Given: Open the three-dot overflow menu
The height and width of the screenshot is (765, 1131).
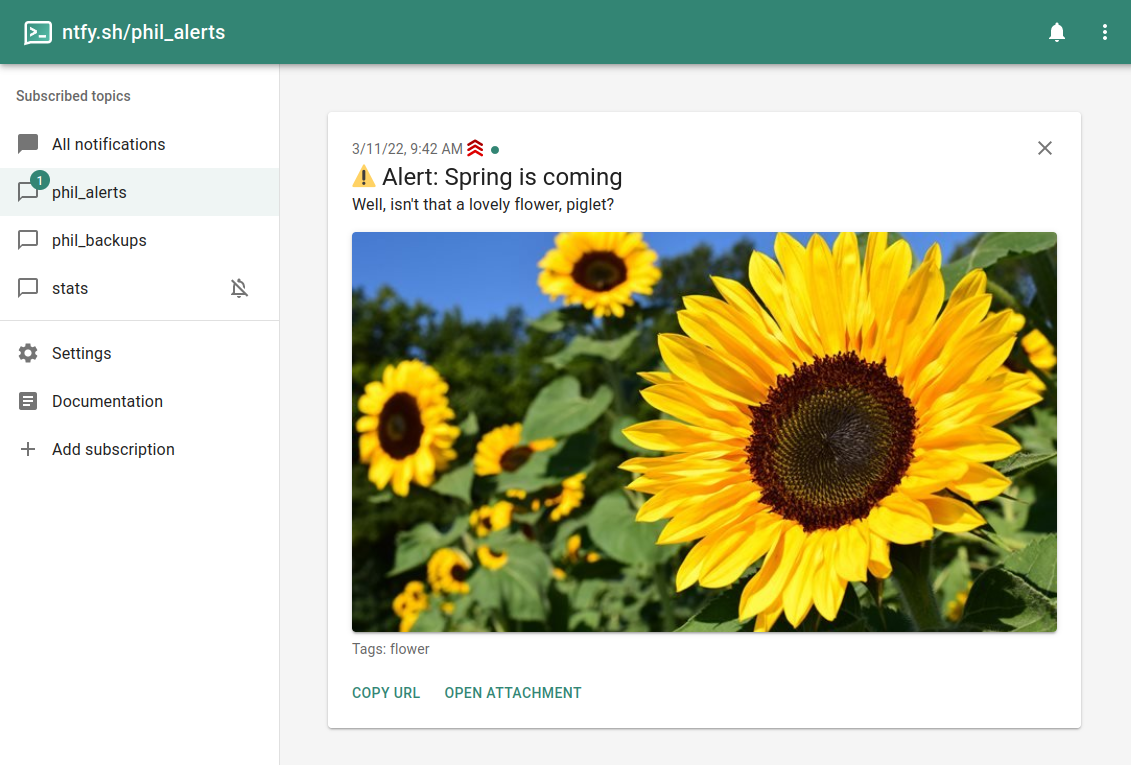Looking at the screenshot, I should (1104, 31).
